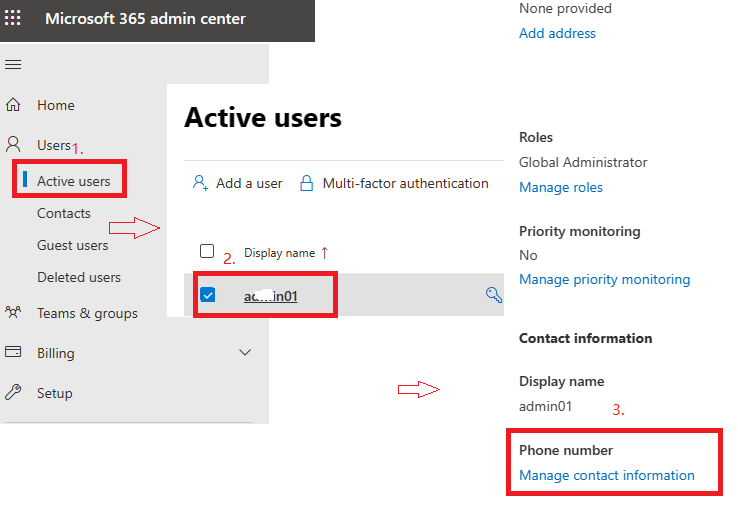Open Teams & groups section
The image size is (738, 505).
coord(87,313)
